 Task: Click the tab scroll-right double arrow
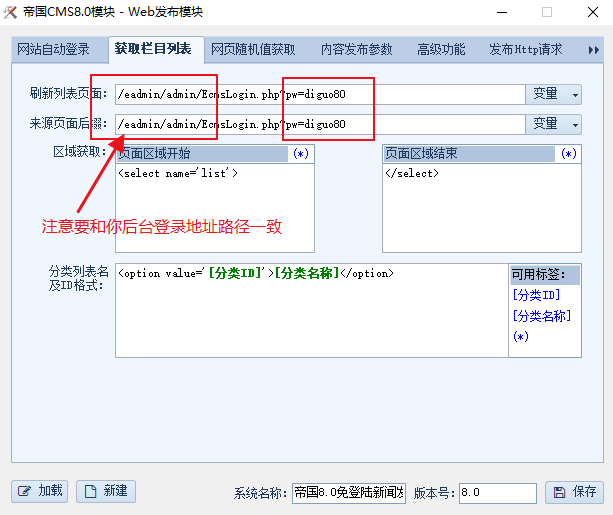(x=593, y=50)
